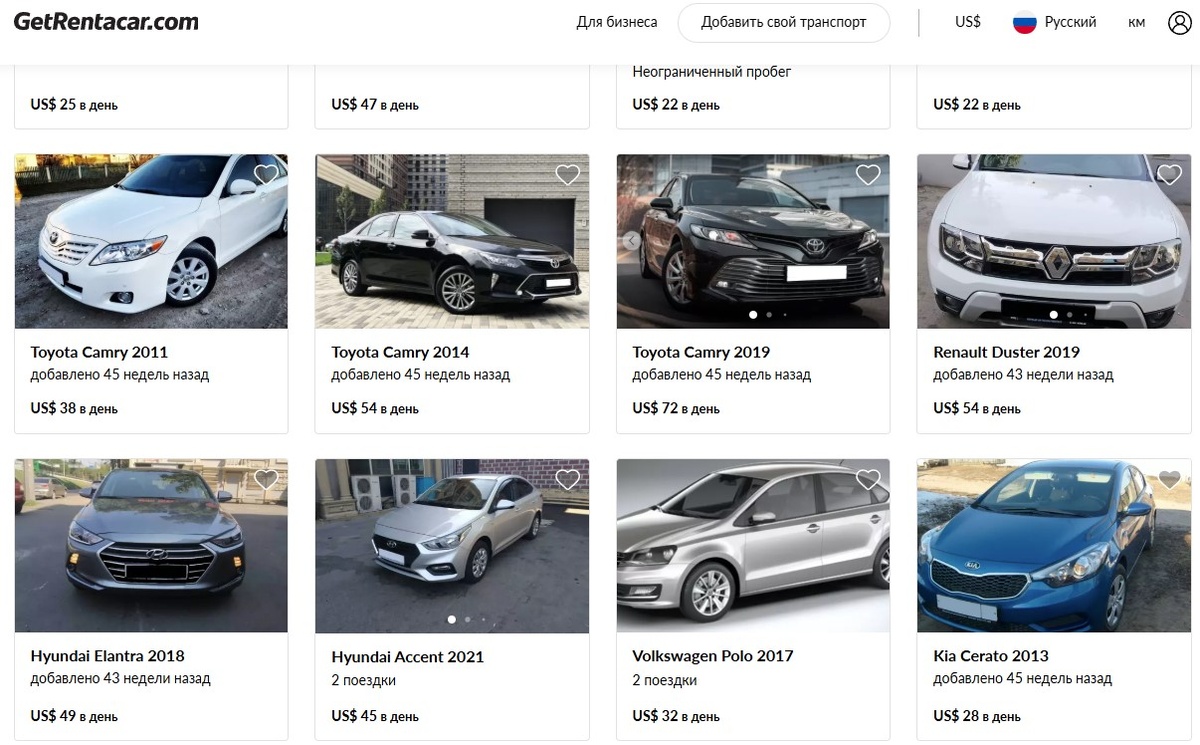The width and height of the screenshot is (1200, 745).
Task: Click the GetRentacar.com logo
Action: tap(104, 20)
